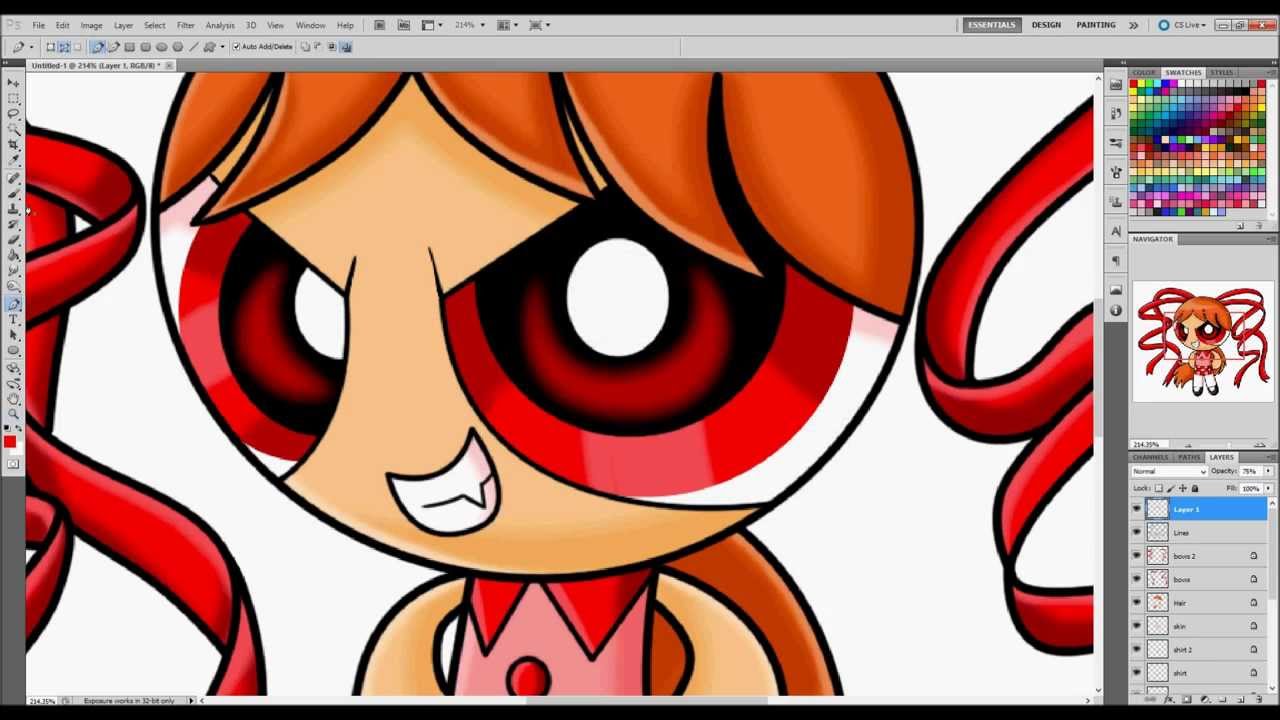Expand more workspaces chevron
1280x720 pixels.
1133,25
